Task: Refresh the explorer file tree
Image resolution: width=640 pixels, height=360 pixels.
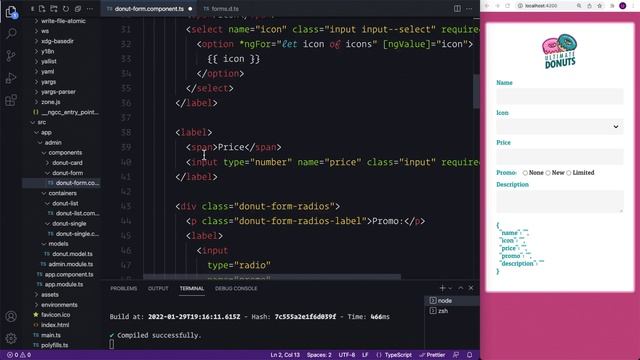Action: (66, 9)
